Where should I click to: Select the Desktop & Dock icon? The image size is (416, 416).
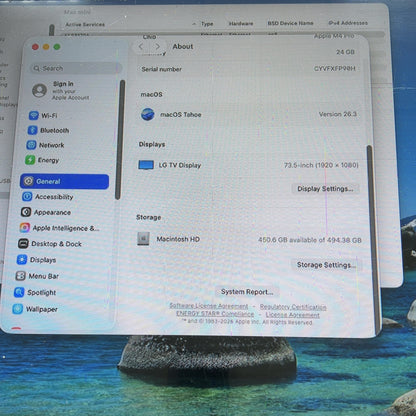coord(23,244)
